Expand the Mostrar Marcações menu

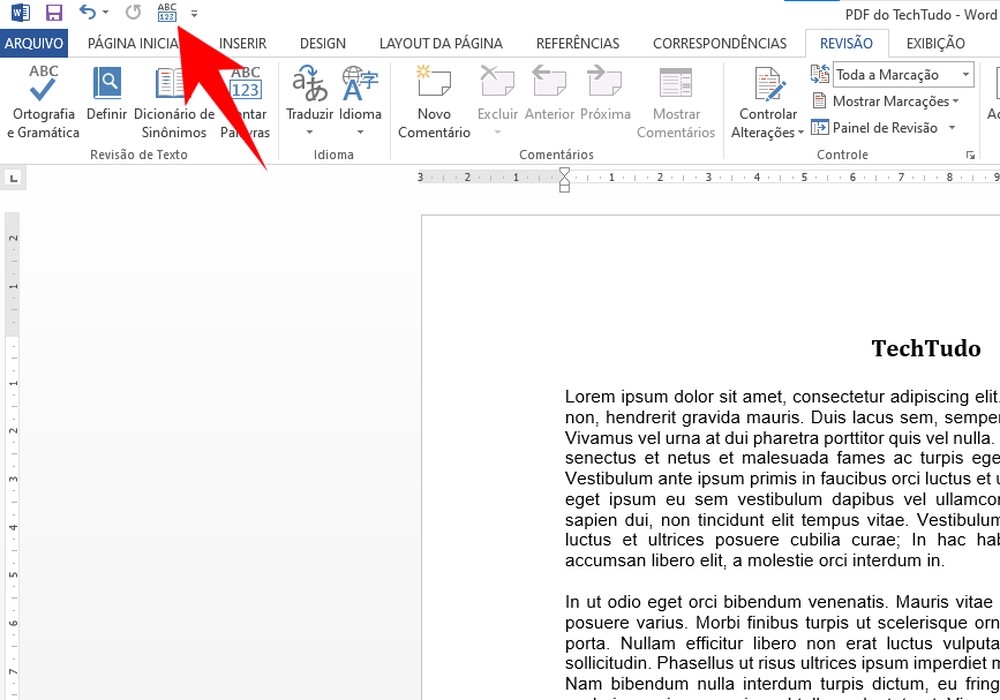tap(888, 101)
